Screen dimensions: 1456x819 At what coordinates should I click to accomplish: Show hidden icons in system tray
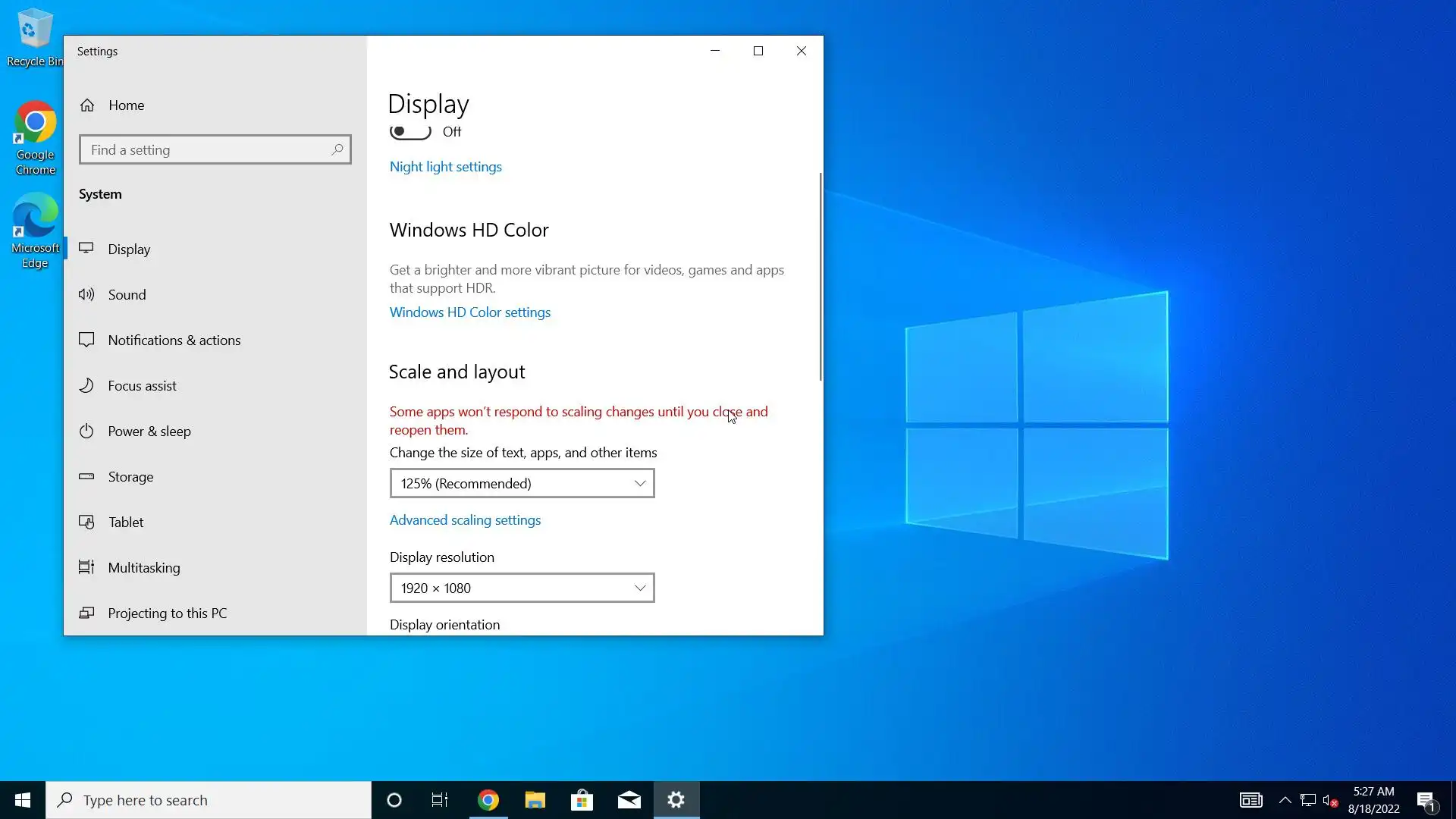pos(1285,800)
